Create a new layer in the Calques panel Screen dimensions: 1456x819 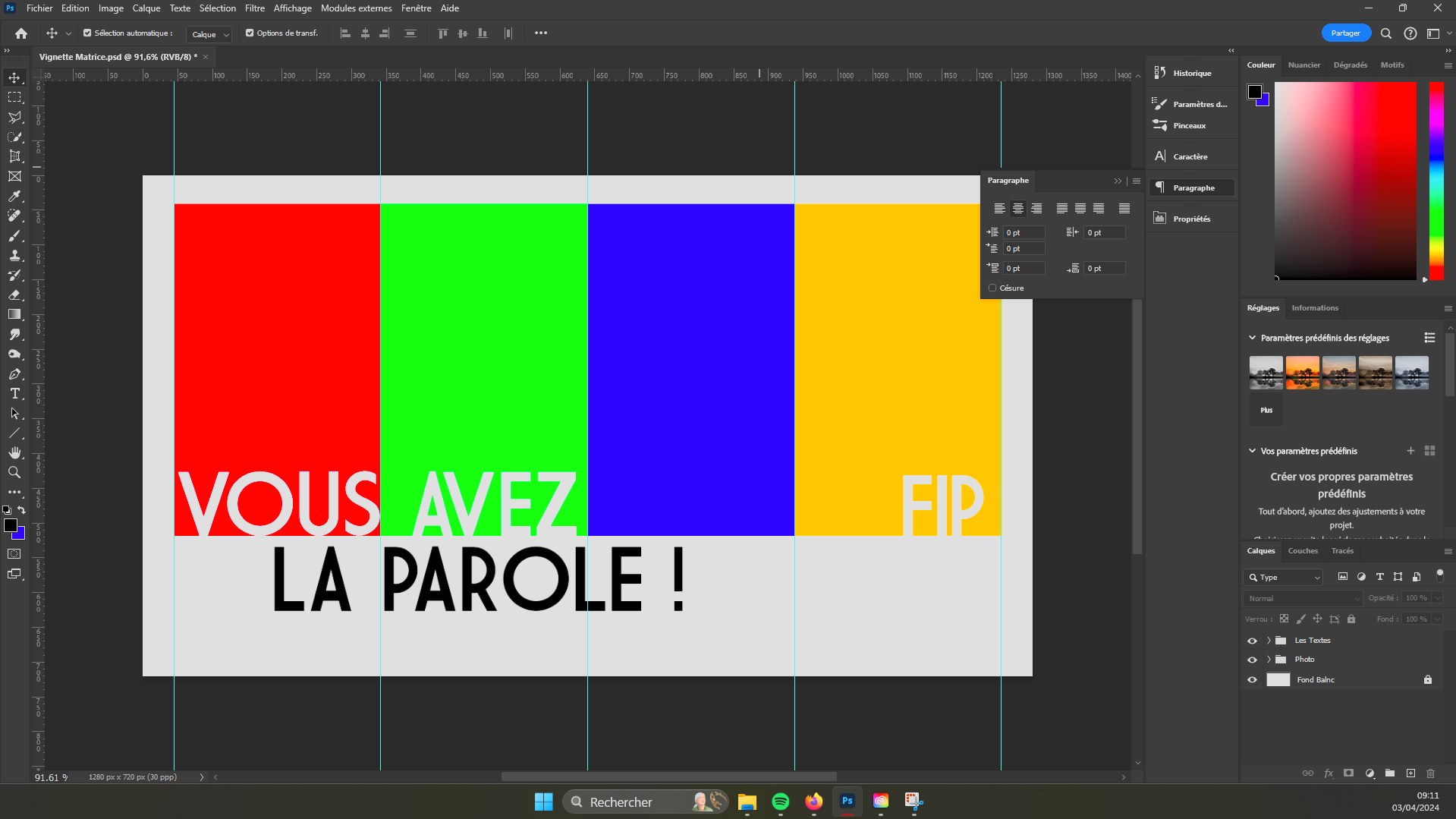(x=1410, y=773)
